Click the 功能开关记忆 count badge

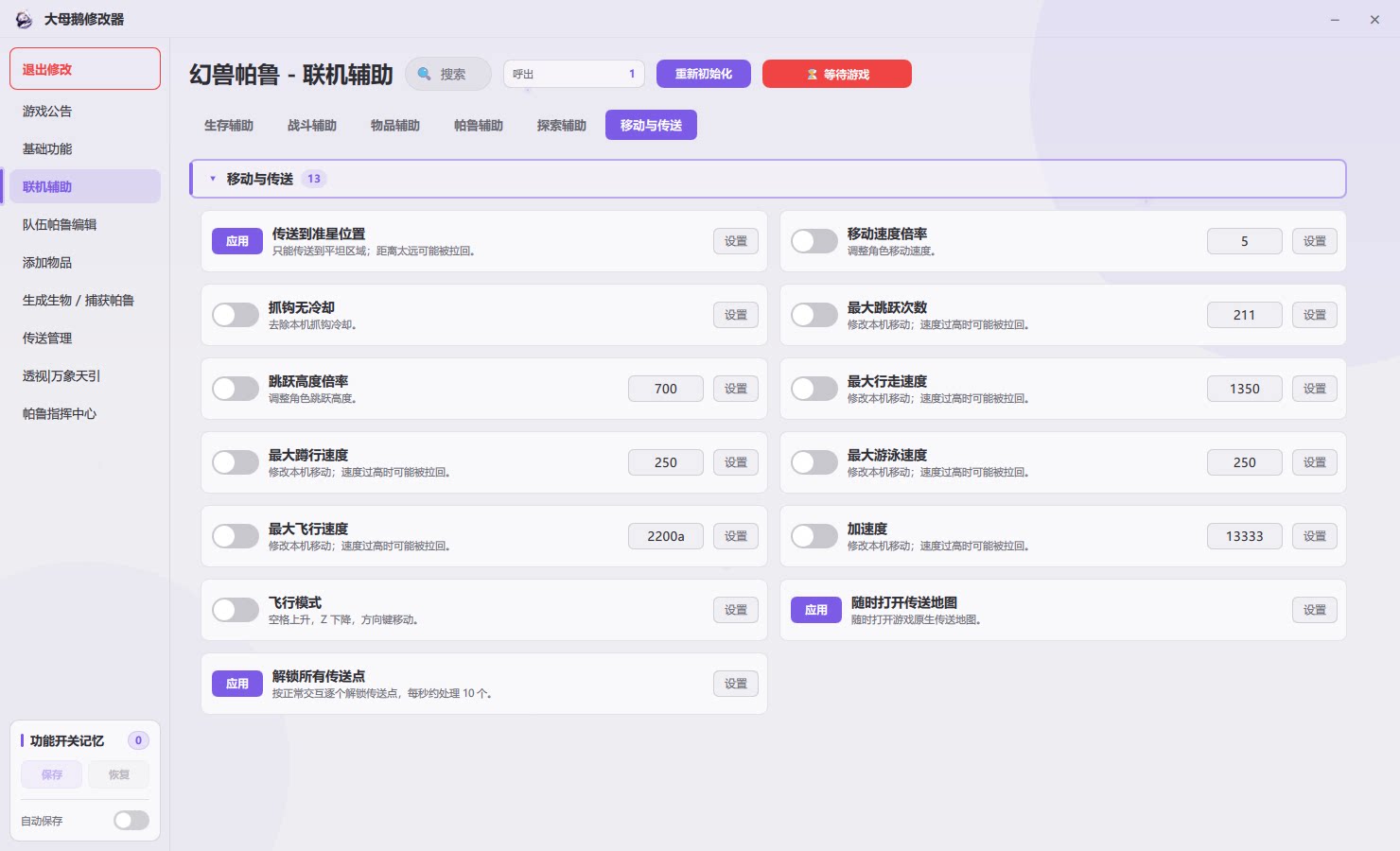tap(138, 740)
